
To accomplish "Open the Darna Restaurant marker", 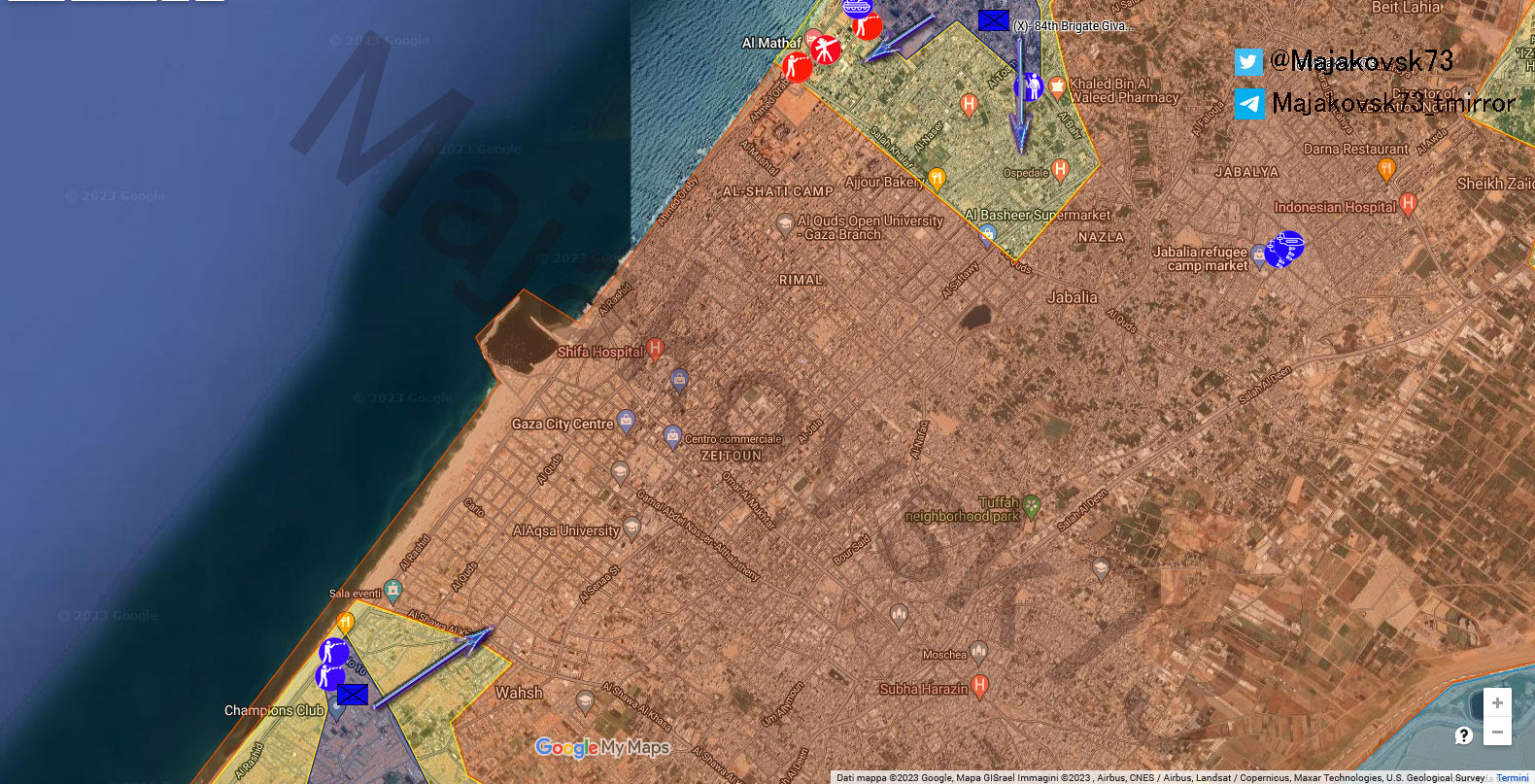I will (x=1386, y=169).
